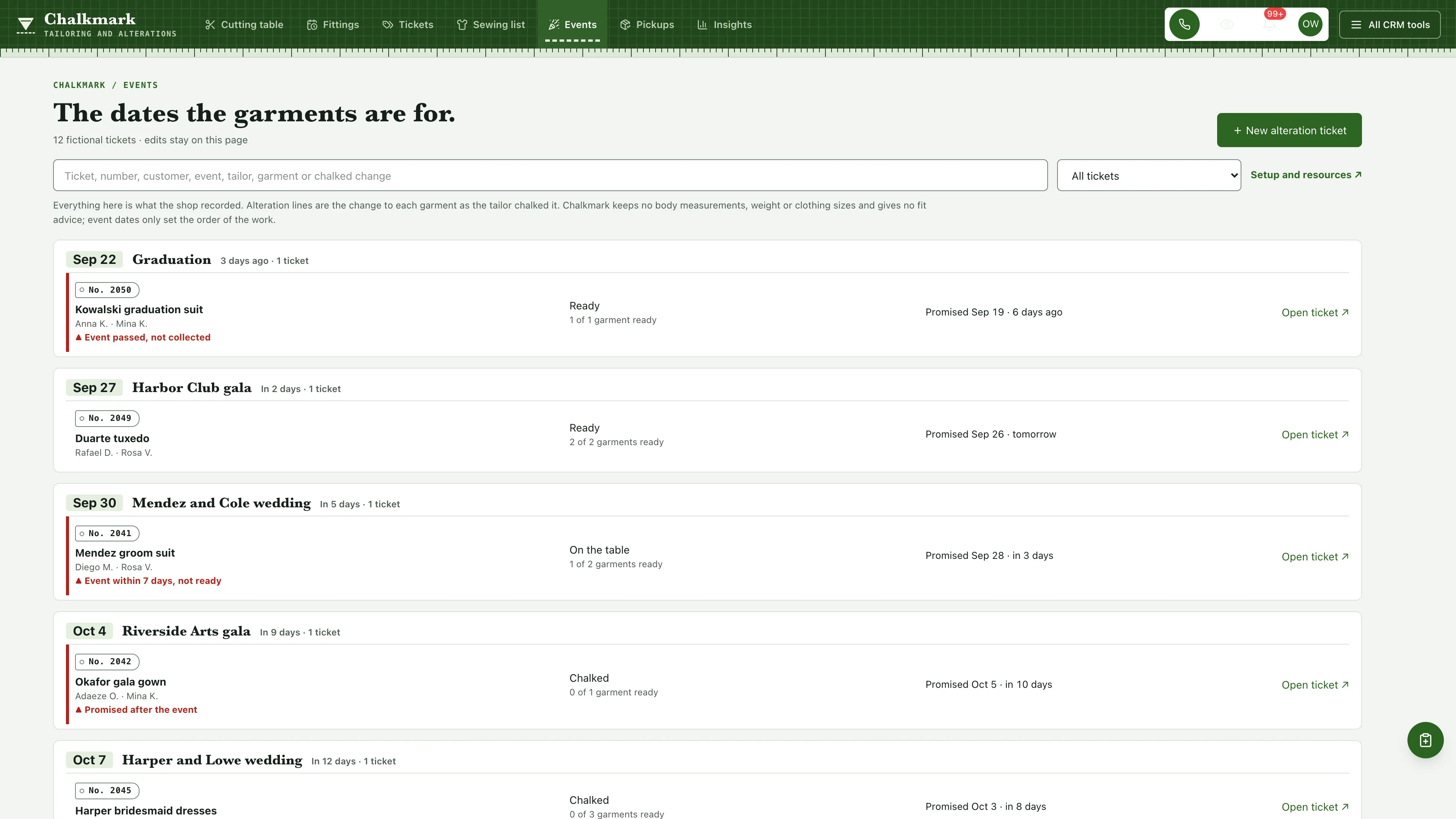Screen dimensions: 1456x819
Task: Click New alteration ticket button
Action: point(1289,130)
